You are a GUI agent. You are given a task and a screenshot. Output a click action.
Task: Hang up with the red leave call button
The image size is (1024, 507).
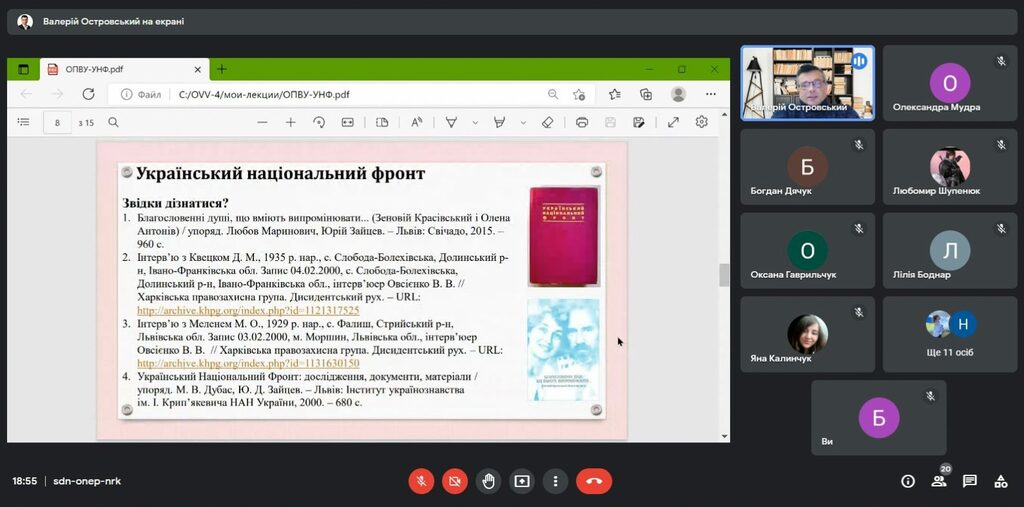[x=594, y=481]
